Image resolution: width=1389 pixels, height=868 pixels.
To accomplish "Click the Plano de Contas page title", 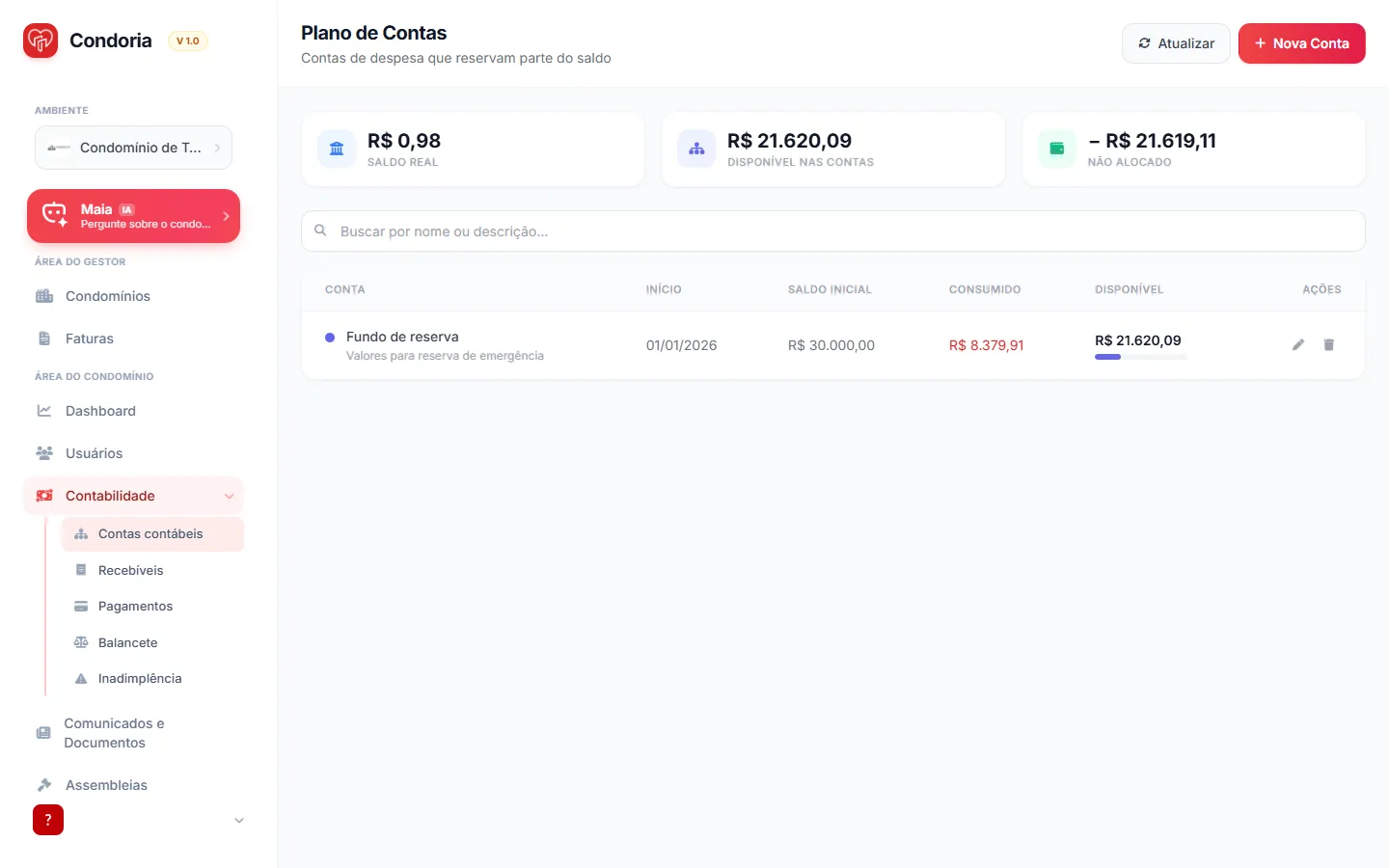I will tap(374, 33).
